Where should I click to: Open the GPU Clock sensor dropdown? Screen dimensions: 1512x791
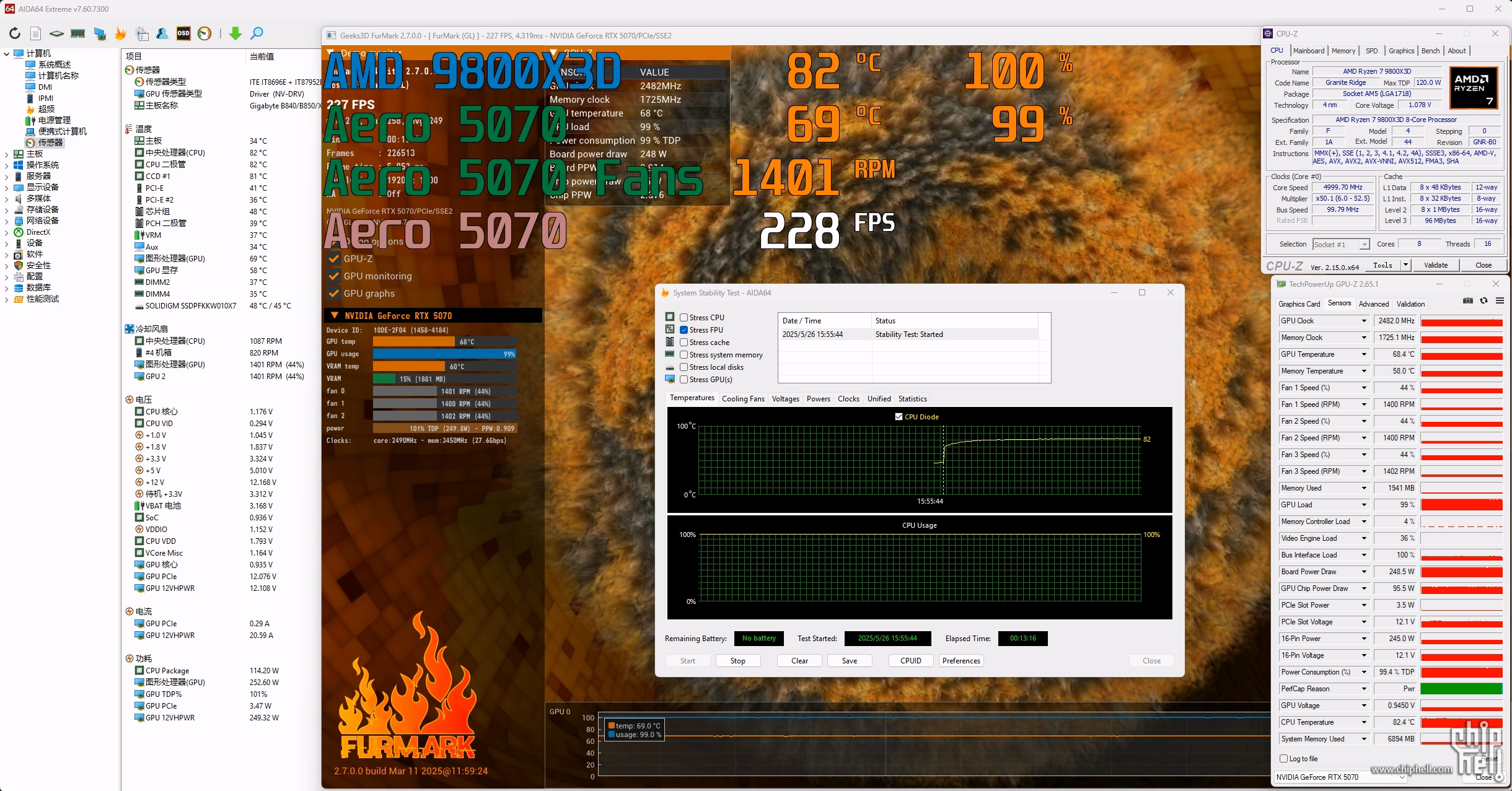pyautogui.click(x=1364, y=321)
